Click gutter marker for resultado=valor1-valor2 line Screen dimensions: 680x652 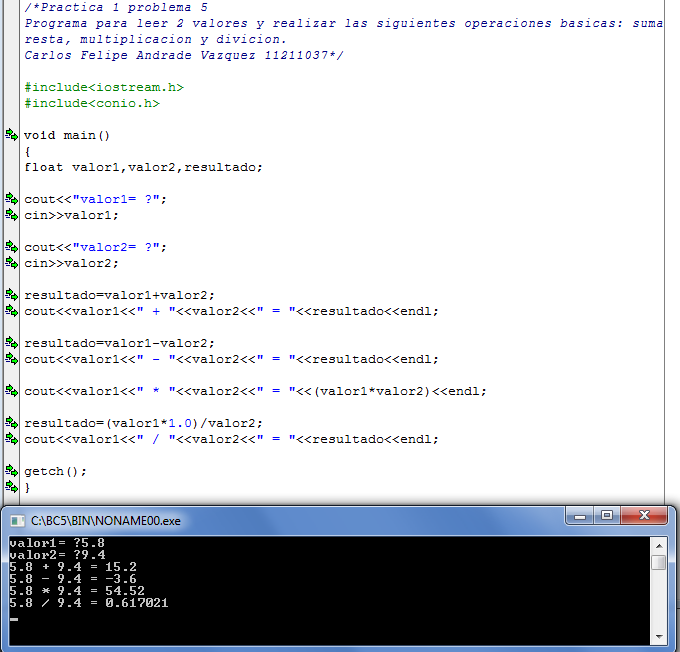[x=12, y=343]
